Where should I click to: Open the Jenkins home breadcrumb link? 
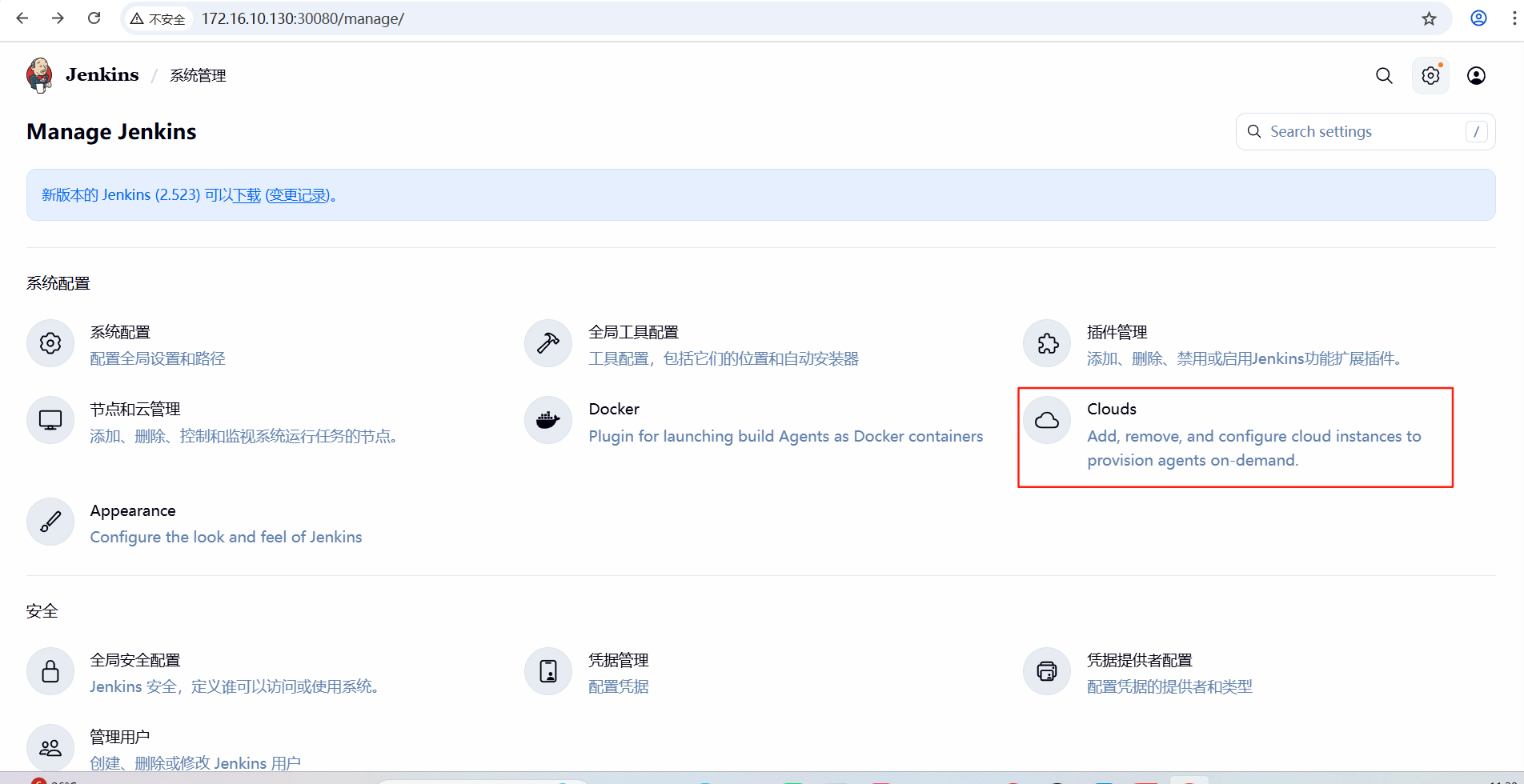pos(102,74)
